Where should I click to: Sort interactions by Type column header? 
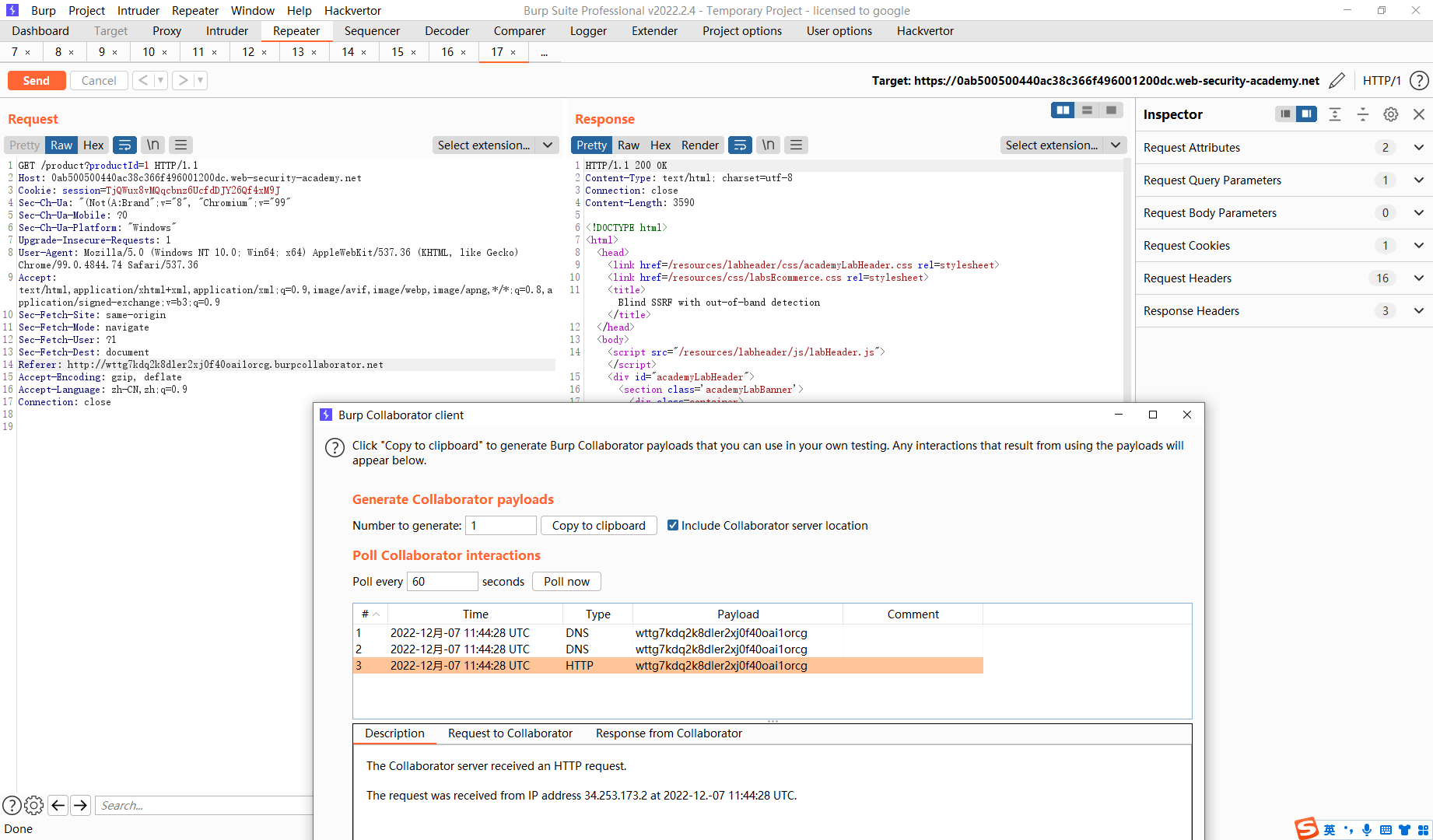(598, 614)
